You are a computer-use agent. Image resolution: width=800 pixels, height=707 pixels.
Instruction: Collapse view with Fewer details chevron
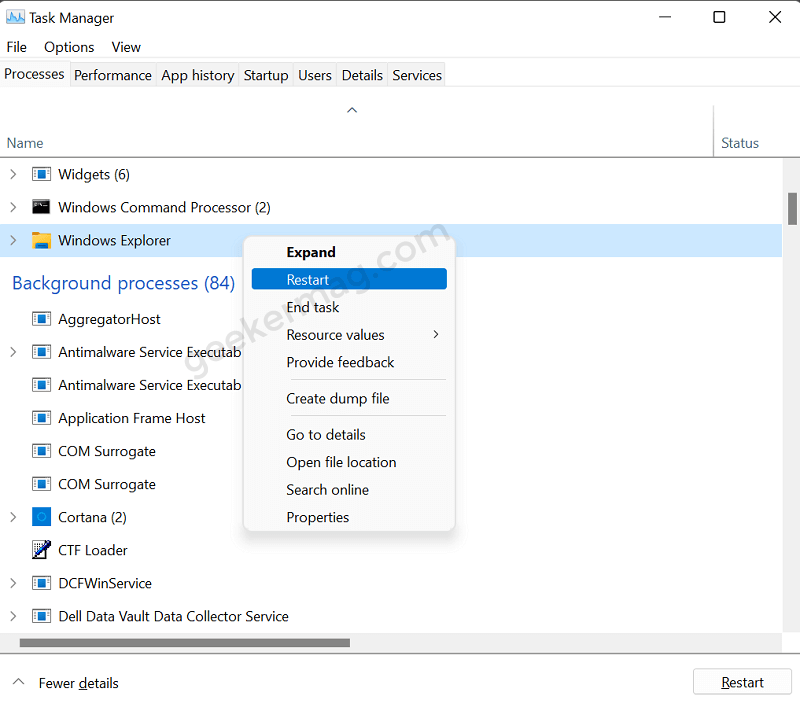click(x=18, y=682)
